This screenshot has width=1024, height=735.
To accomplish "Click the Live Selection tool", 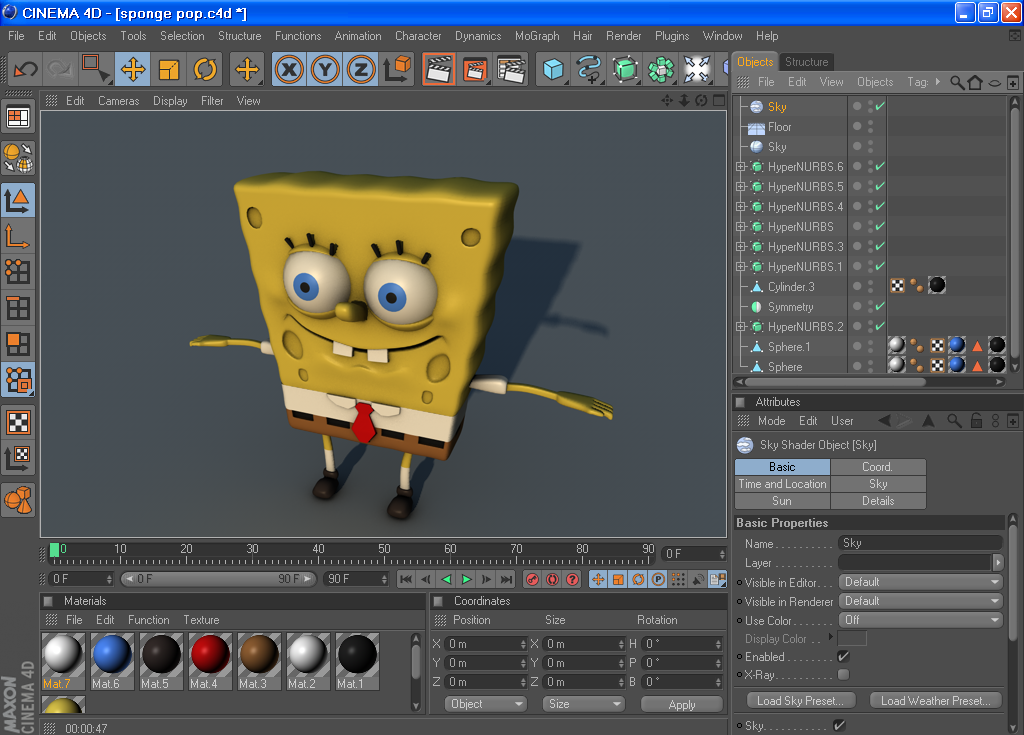I will [x=96, y=69].
